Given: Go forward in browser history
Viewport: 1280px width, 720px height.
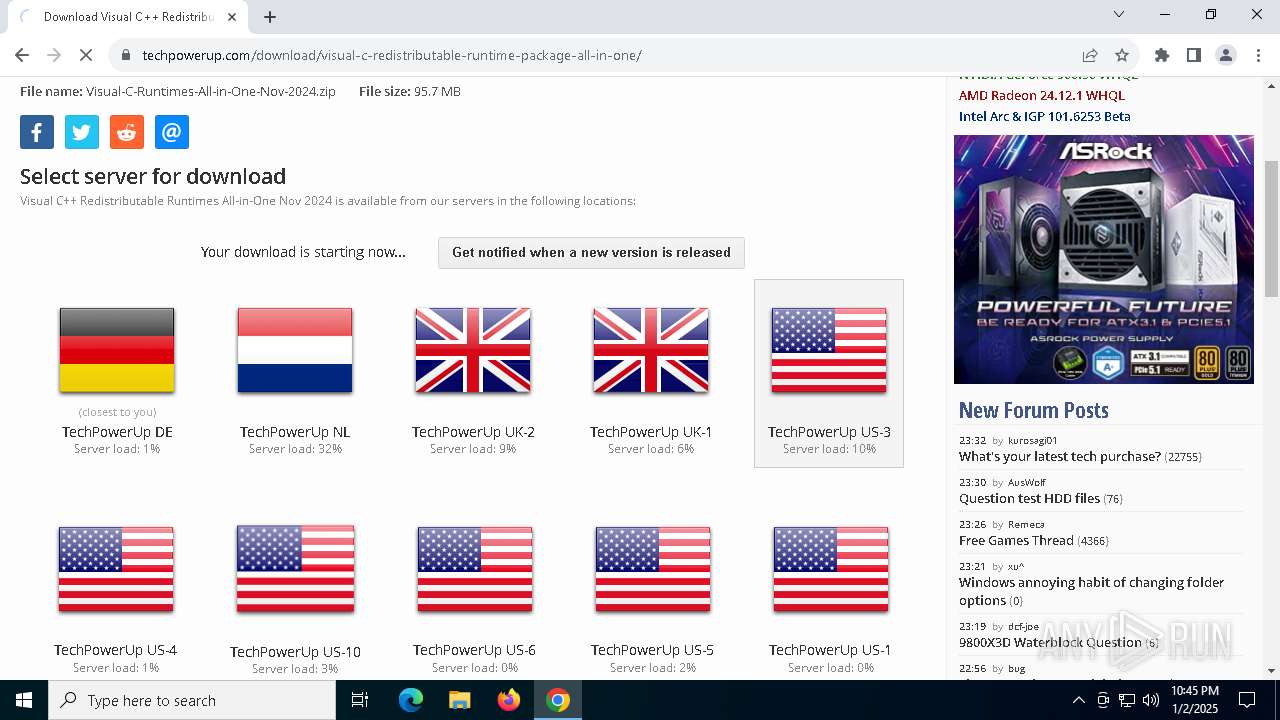Looking at the screenshot, I should (54, 55).
